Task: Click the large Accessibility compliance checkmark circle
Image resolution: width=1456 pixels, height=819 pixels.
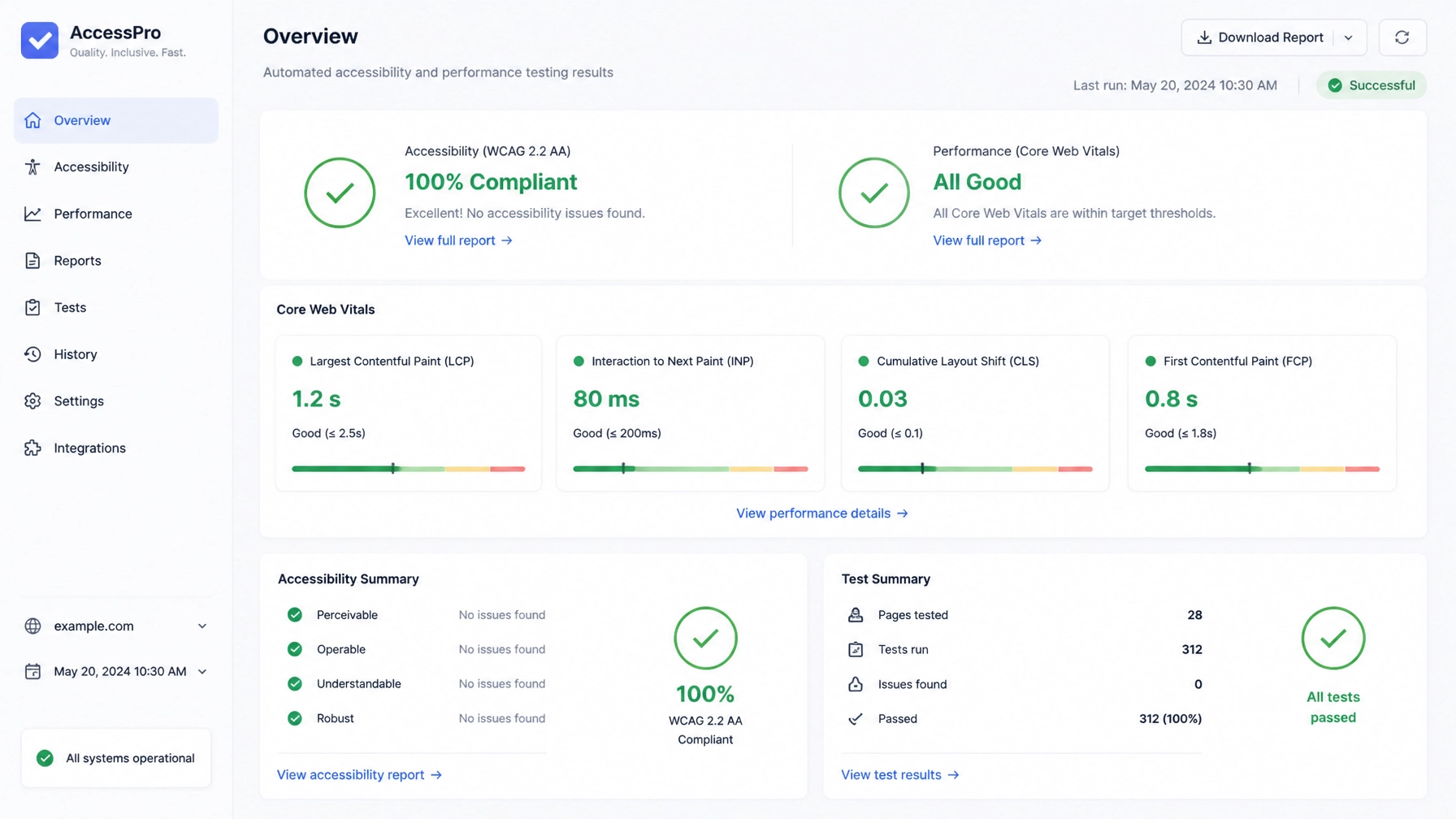Action: tap(340, 193)
